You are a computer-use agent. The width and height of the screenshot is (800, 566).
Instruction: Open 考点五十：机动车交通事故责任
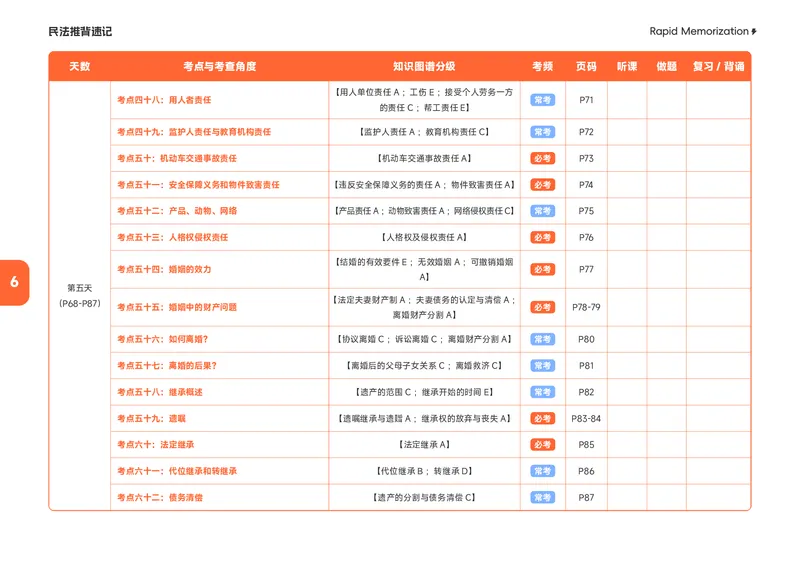pos(177,158)
